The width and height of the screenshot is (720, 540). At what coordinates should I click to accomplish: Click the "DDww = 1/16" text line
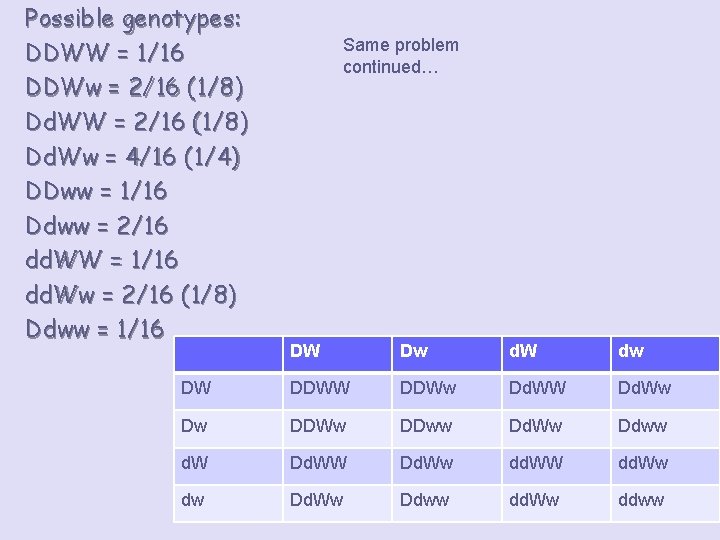pos(97,191)
